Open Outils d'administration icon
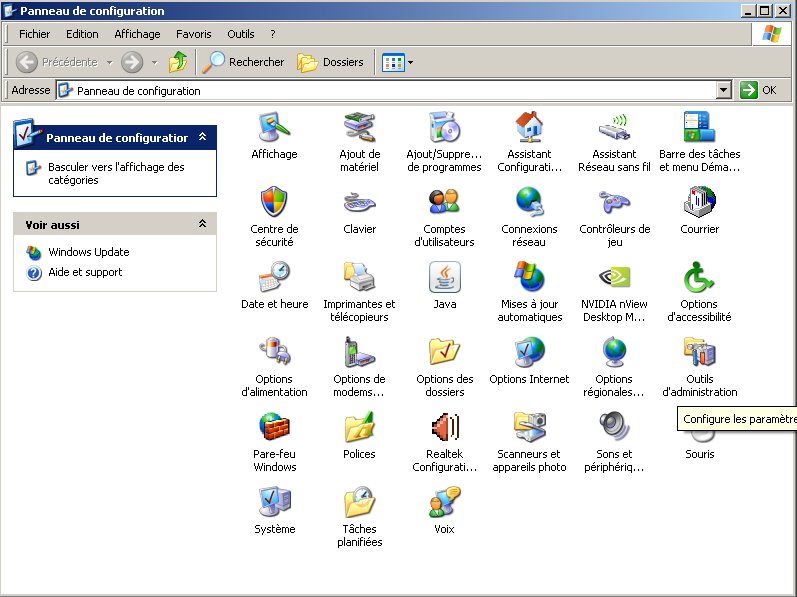 [x=699, y=352]
